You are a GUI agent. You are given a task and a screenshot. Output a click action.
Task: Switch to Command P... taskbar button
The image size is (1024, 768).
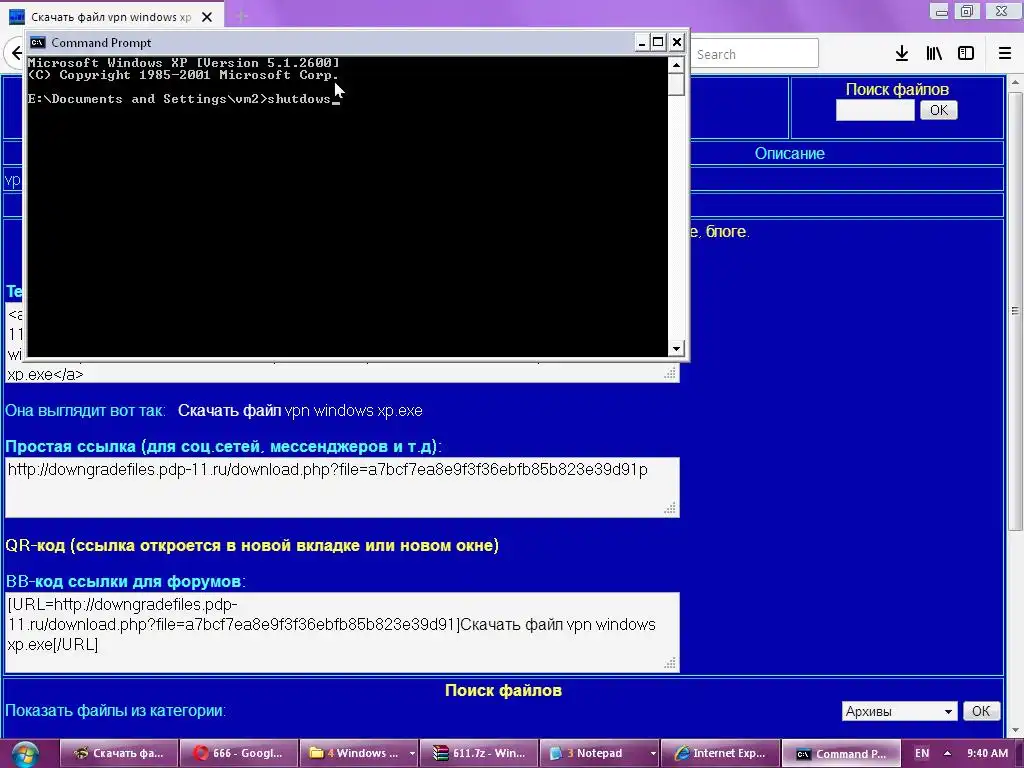[841, 753]
